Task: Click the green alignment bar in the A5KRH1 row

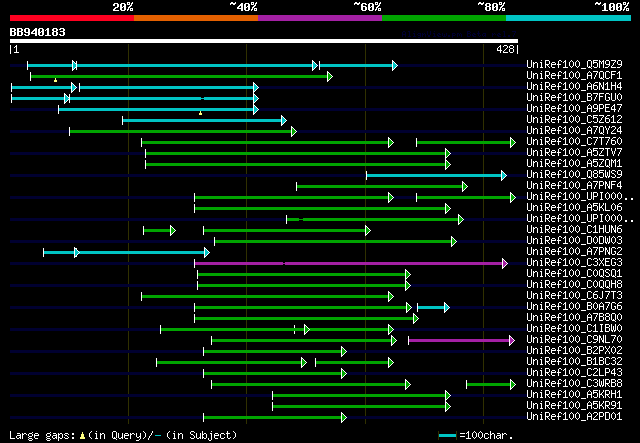Action: click(x=362, y=396)
